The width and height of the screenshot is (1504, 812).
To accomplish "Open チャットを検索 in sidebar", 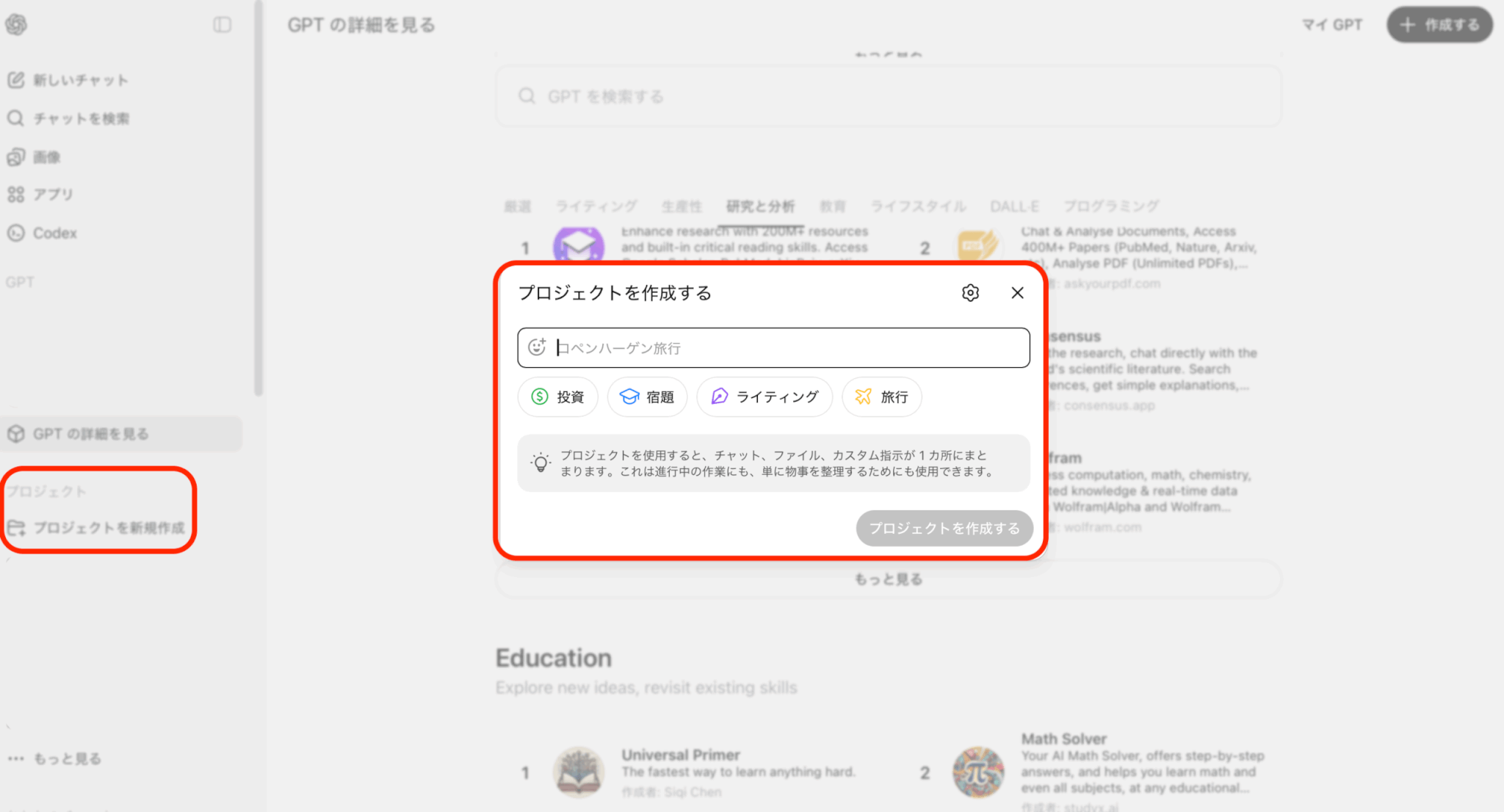I will click(x=68, y=118).
